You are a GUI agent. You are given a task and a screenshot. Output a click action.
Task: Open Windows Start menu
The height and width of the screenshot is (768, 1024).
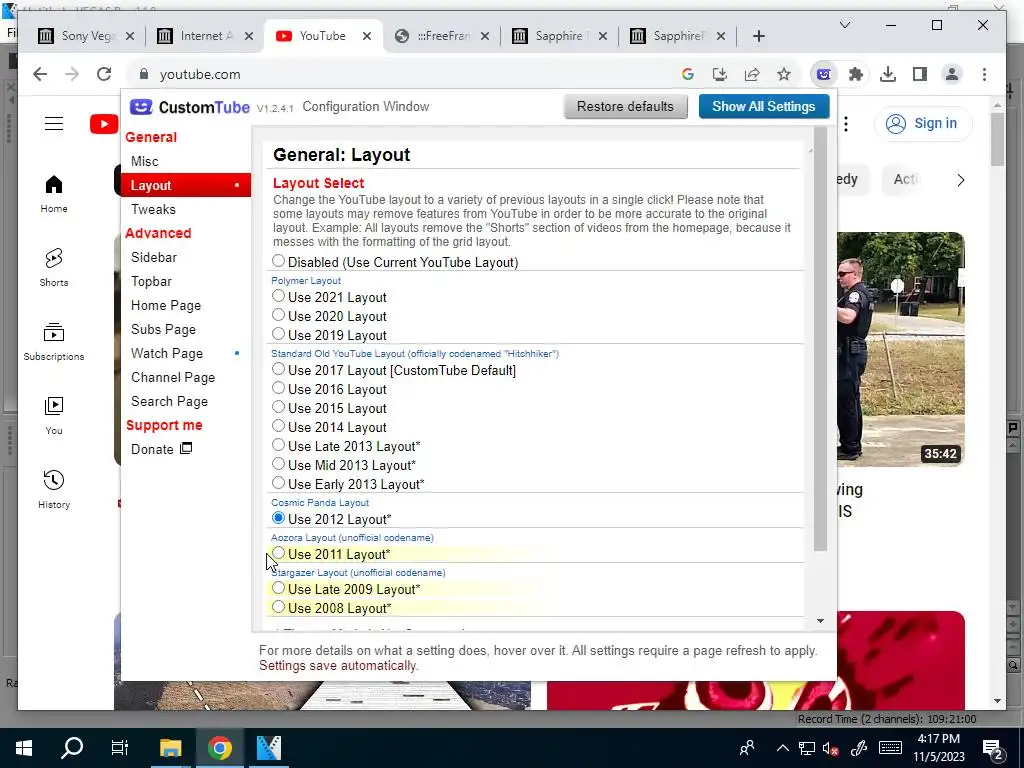24,748
